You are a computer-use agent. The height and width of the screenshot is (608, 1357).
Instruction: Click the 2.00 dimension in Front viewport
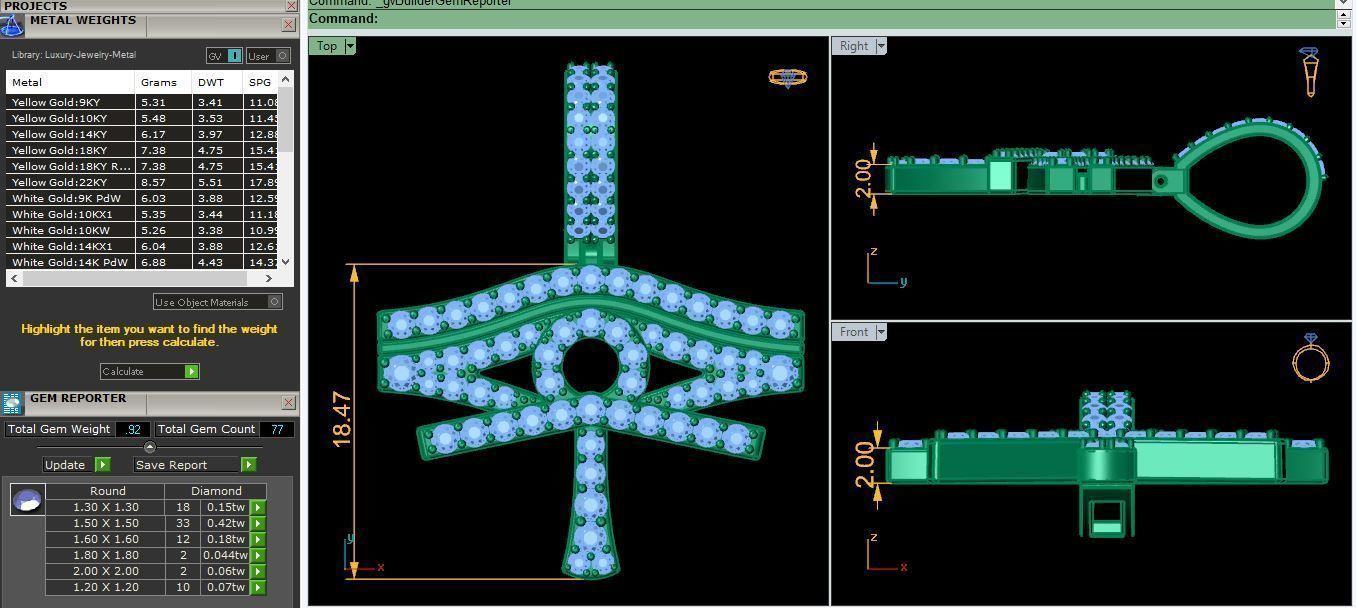point(866,465)
